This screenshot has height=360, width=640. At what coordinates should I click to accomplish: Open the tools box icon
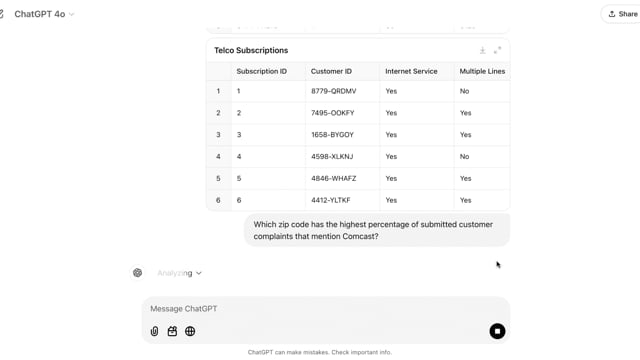(x=172, y=331)
